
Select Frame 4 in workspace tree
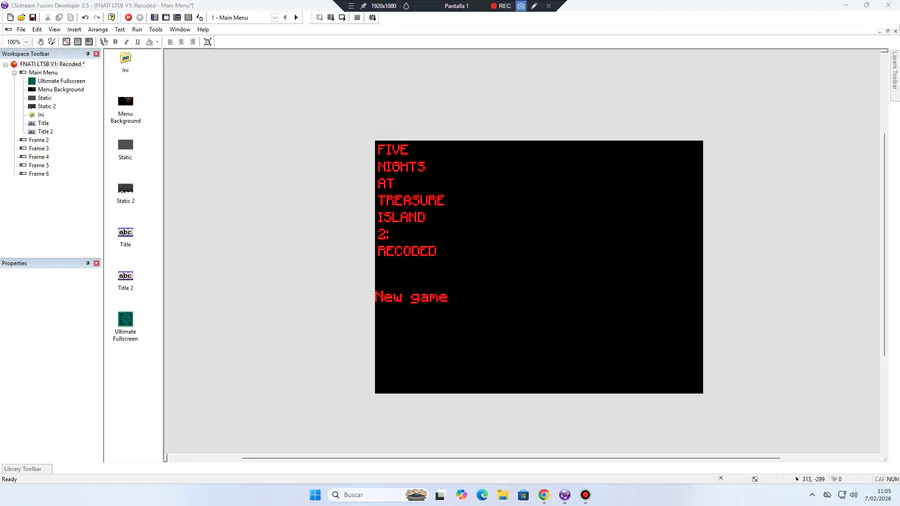click(38, 157)
